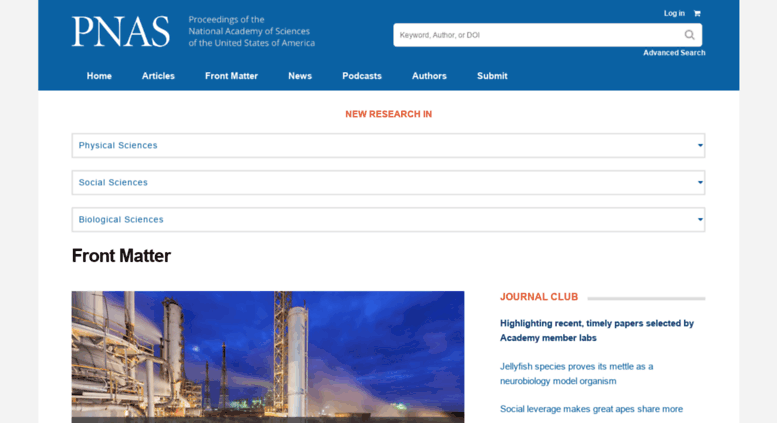This screenshot has width=777, height=423.
Task: Click the industrial plant feature image
Action: tap(268, 357)
